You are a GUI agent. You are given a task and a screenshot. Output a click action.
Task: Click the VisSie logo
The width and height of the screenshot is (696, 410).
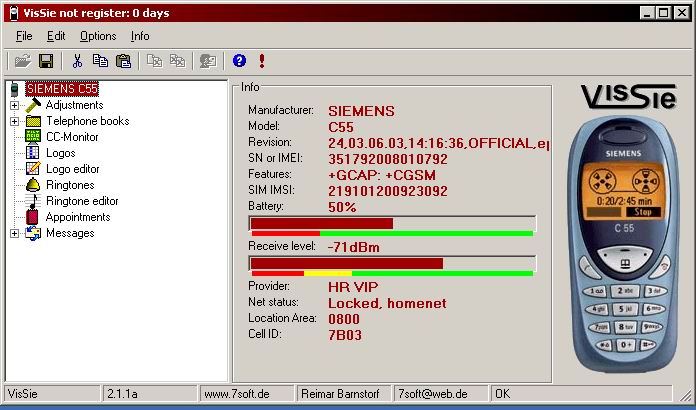click(x=629, y=97)
